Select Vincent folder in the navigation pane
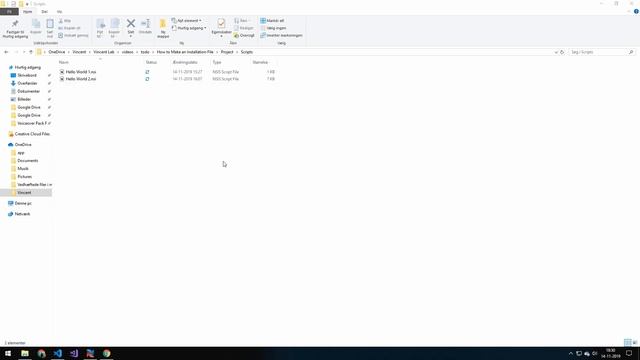Screen dimensions: 640x360 pyautogui.click(x=24, y=193)
